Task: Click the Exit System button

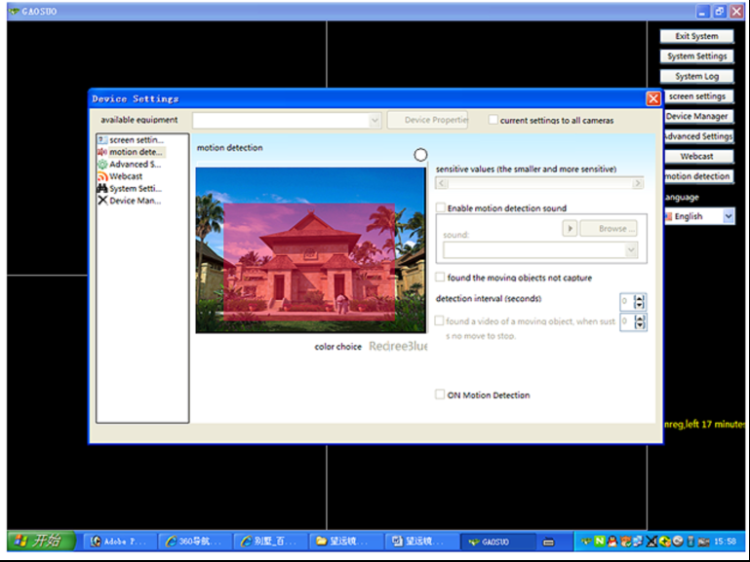Action: point(696,36)
